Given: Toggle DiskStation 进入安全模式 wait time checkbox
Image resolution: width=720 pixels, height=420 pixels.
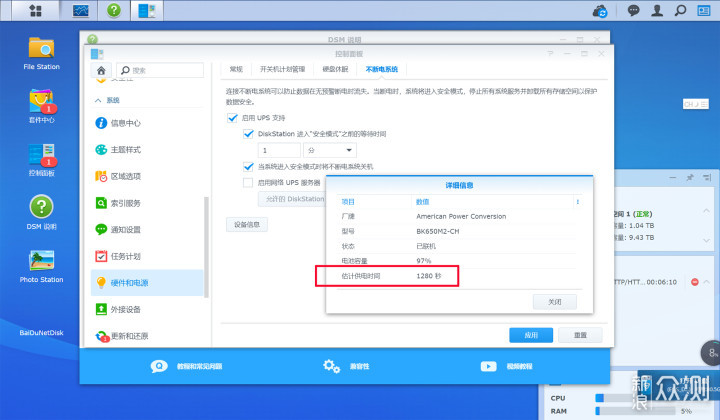Looking at the screenshot, I should point(248,134).
